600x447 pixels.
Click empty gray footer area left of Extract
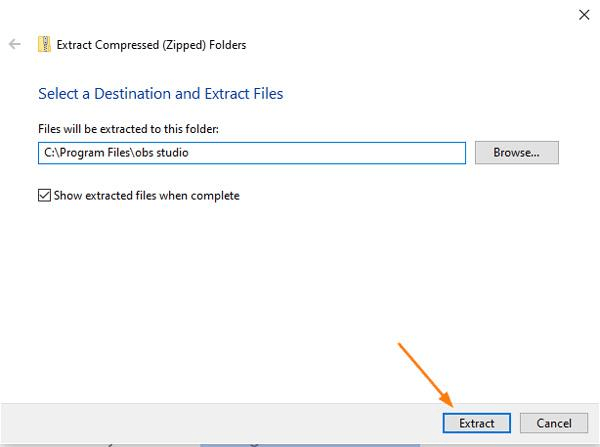pyautogui.click(x=222, y=423)
